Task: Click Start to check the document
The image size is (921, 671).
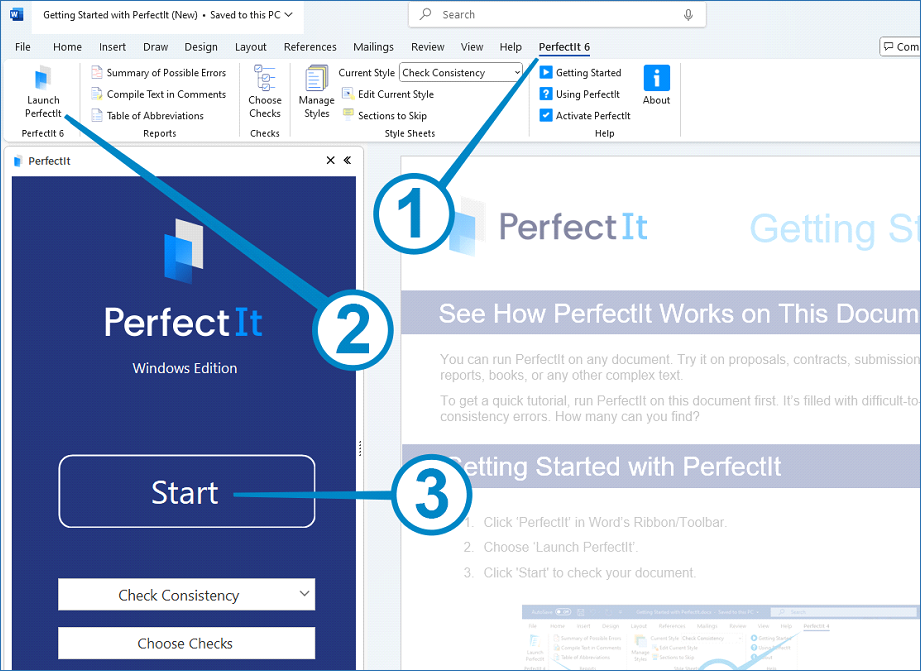Action: click(x=187, y=491)
